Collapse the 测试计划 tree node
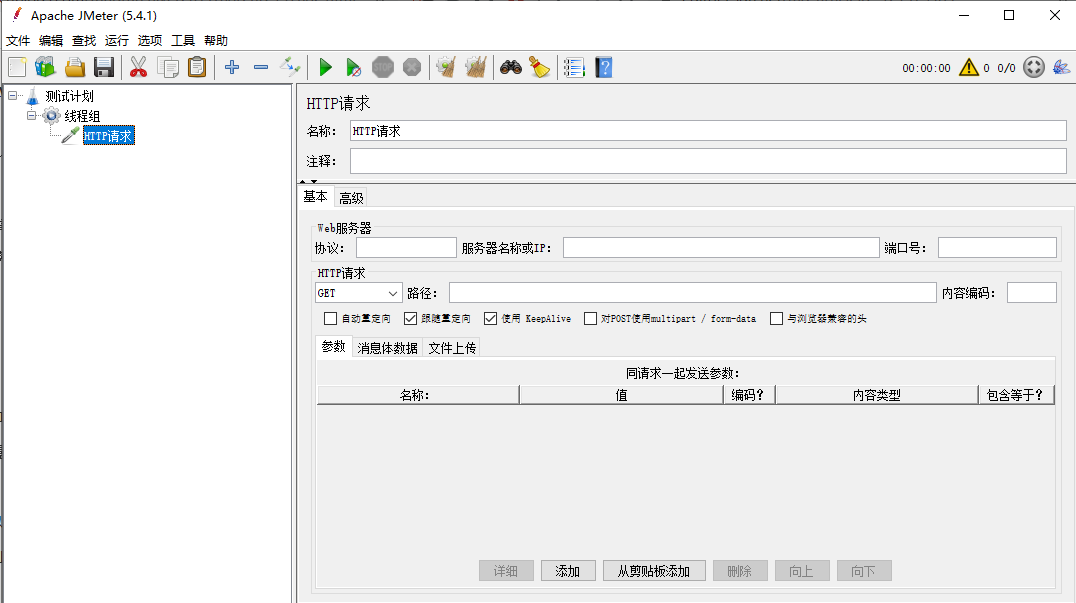 pyautogui.click(x=12, y=96)
